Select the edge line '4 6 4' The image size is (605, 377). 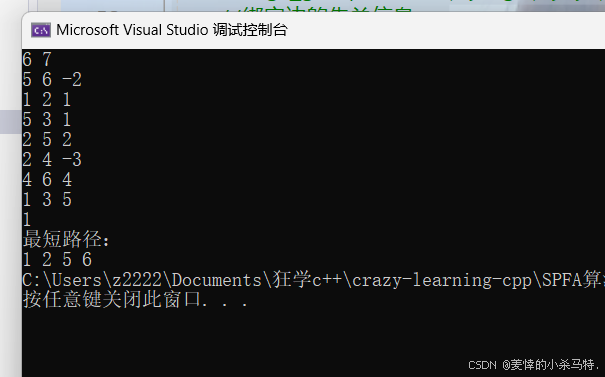coord(47,180)
